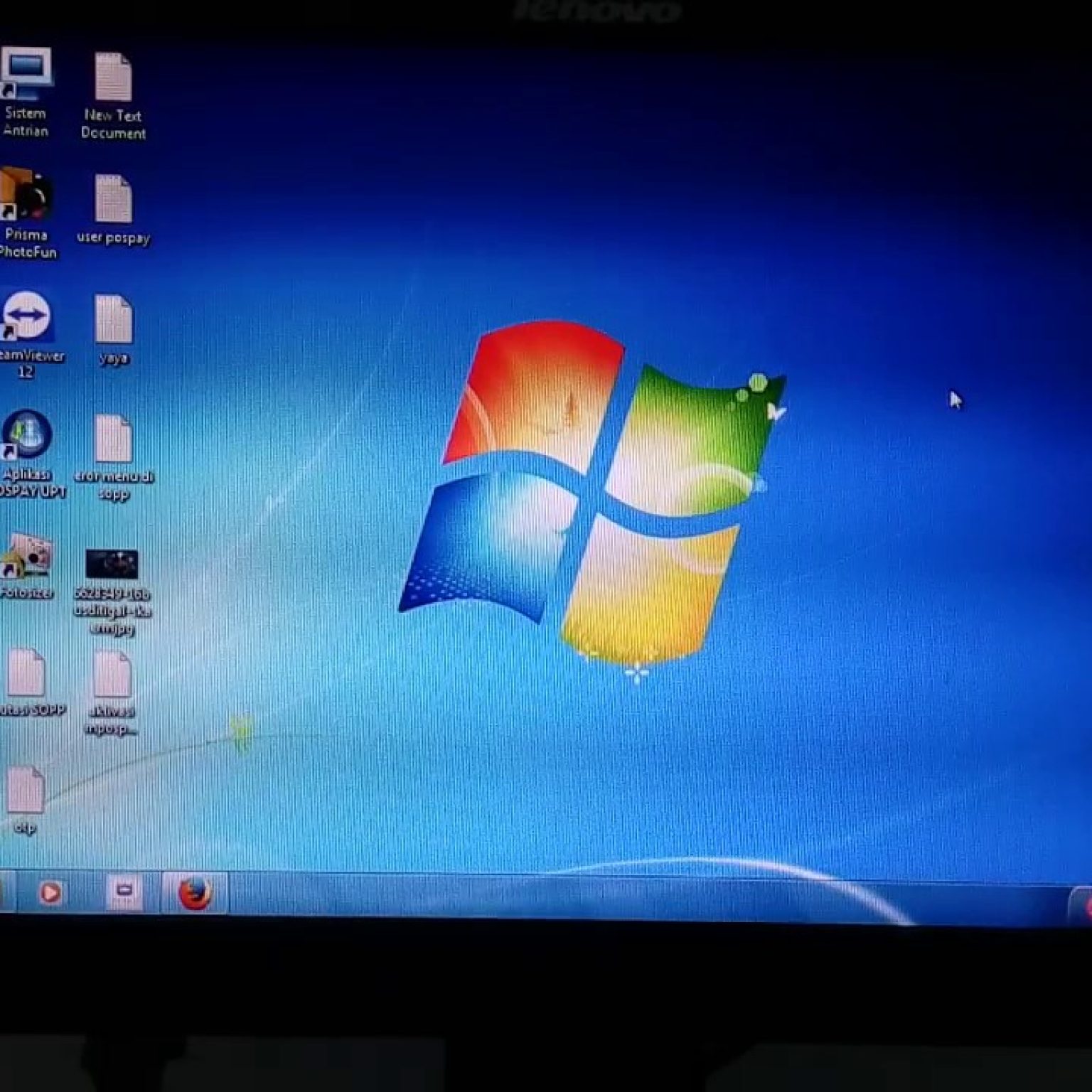The width and height of the screenshot is (1092, 1092).
Task: Select the yaya text file
Action: tap(113, 319)
